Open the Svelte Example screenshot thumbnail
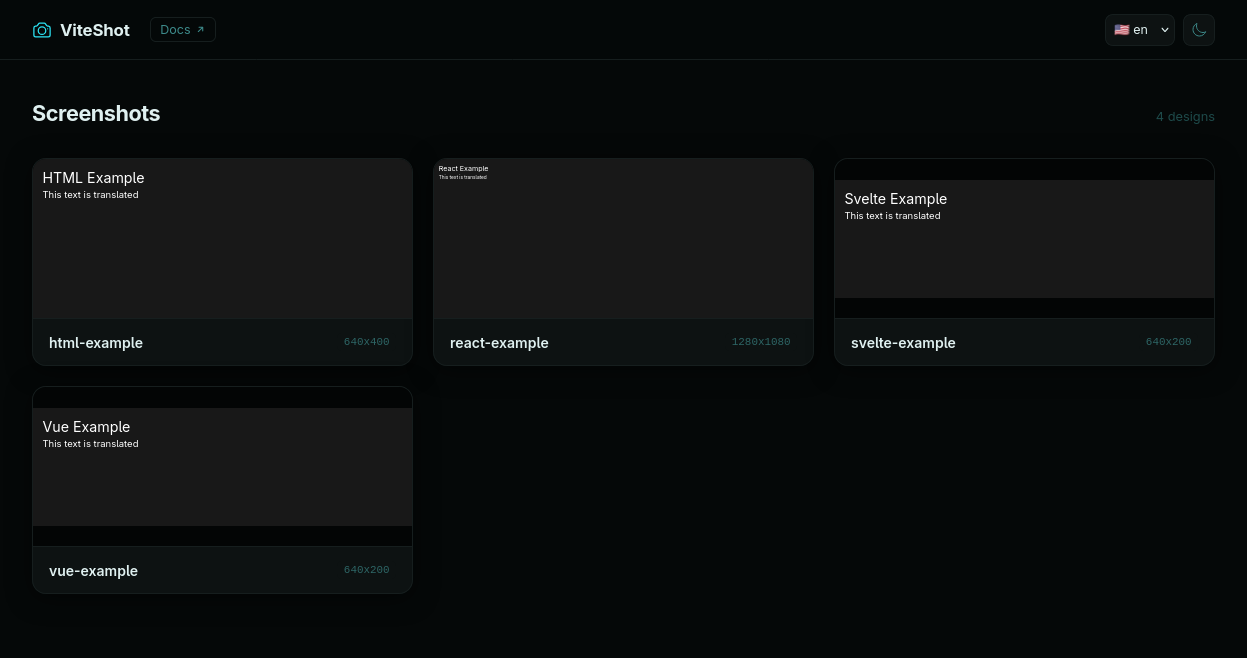 1024,239
